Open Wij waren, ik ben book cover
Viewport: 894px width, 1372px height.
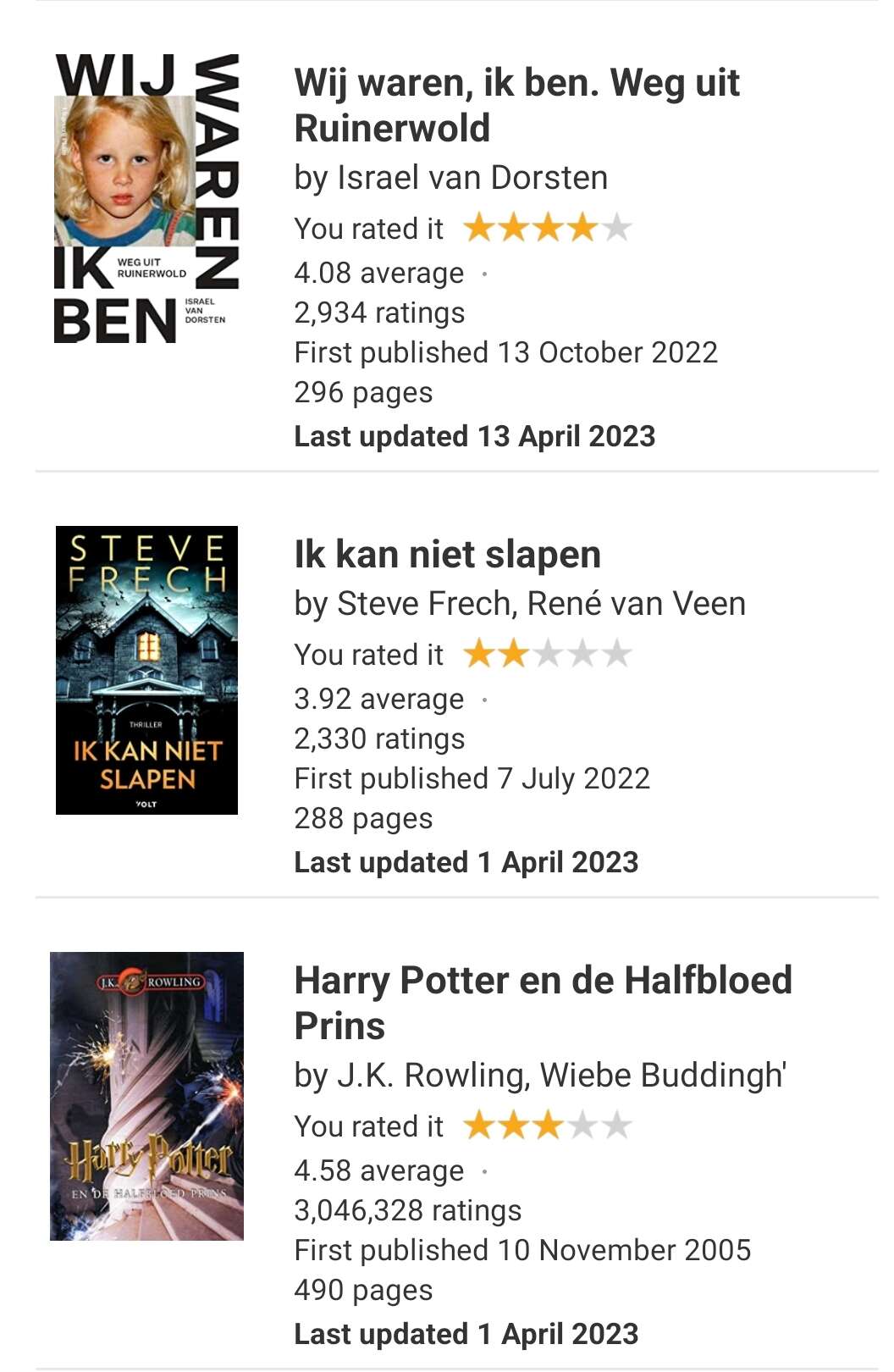click(x=146, y=198)
